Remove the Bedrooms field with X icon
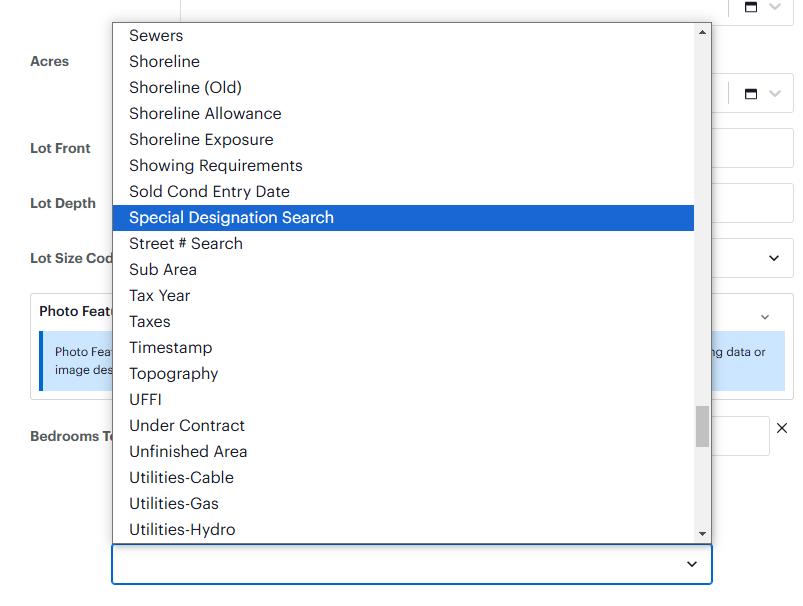This screenshot has height=606, width=803. [781, 428]
